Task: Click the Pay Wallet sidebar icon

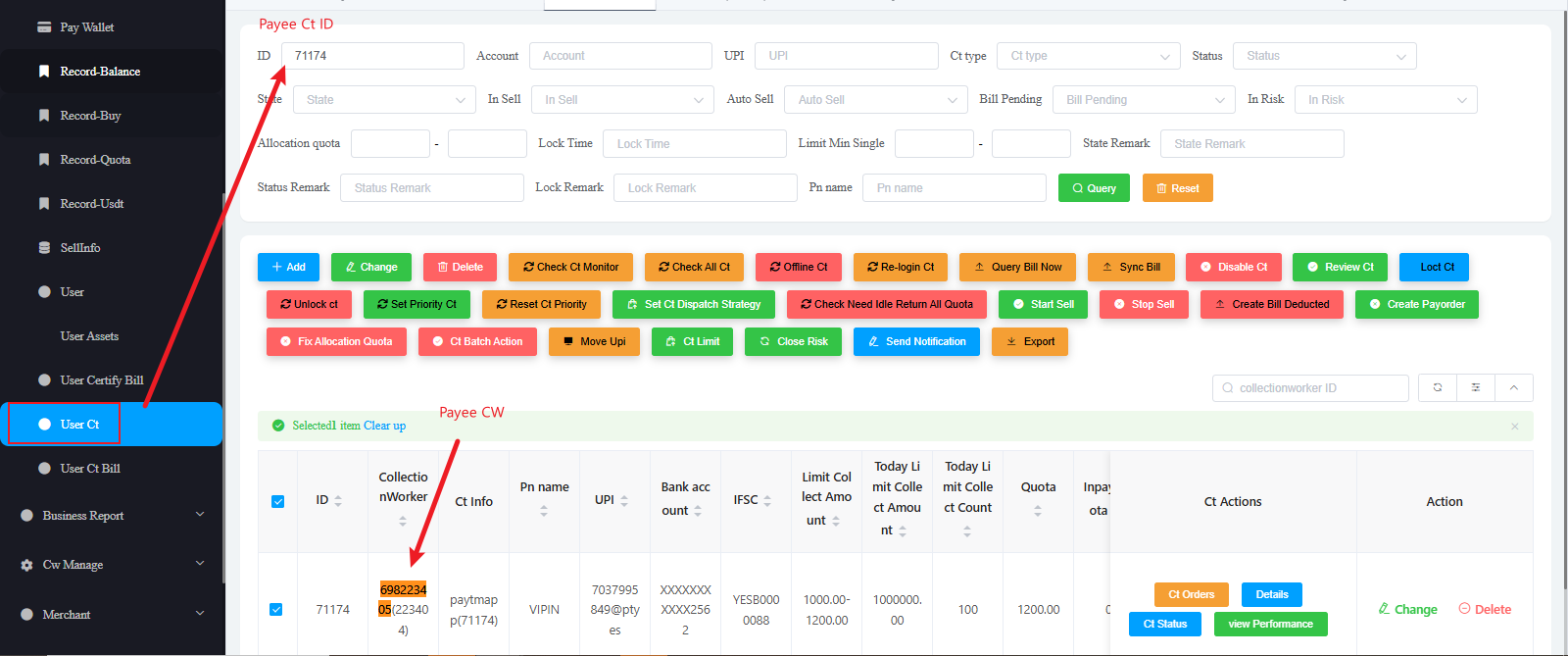Action: click(44, 27)
